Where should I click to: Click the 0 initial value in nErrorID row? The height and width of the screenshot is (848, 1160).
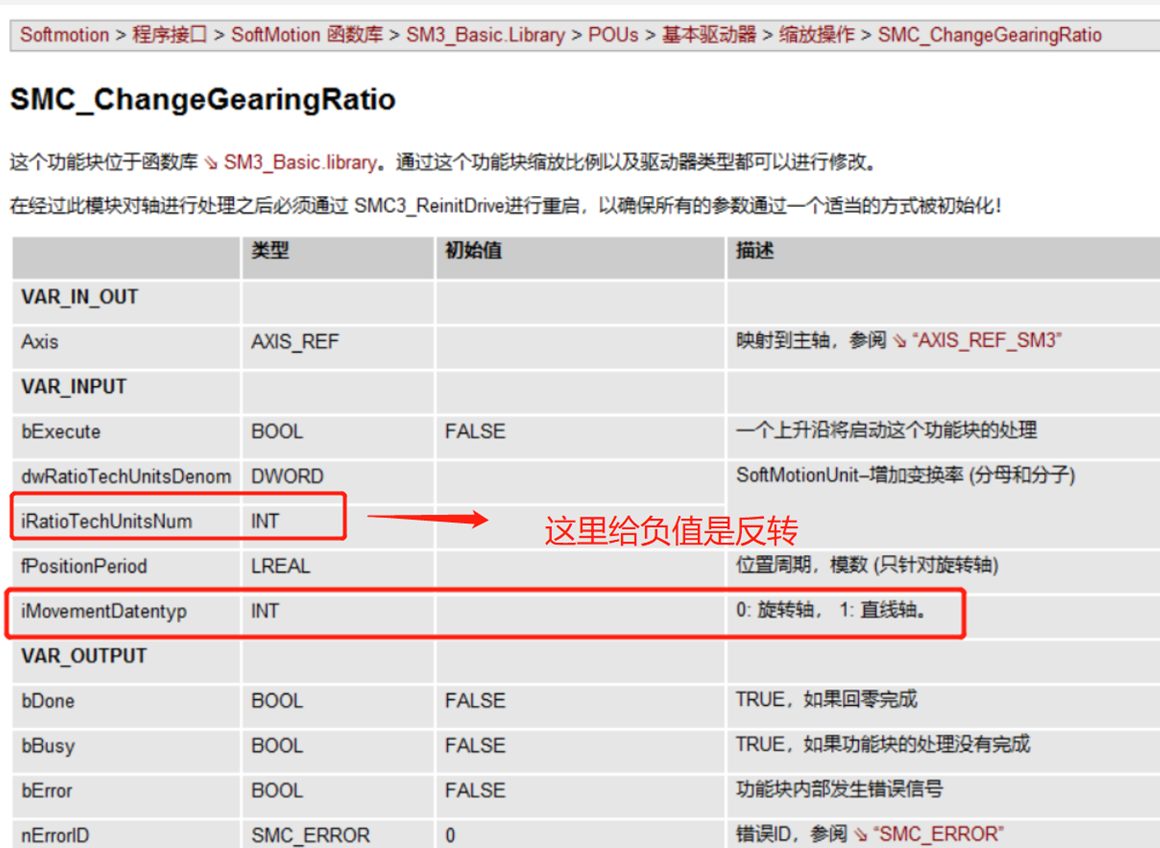[x=450, y=835]
